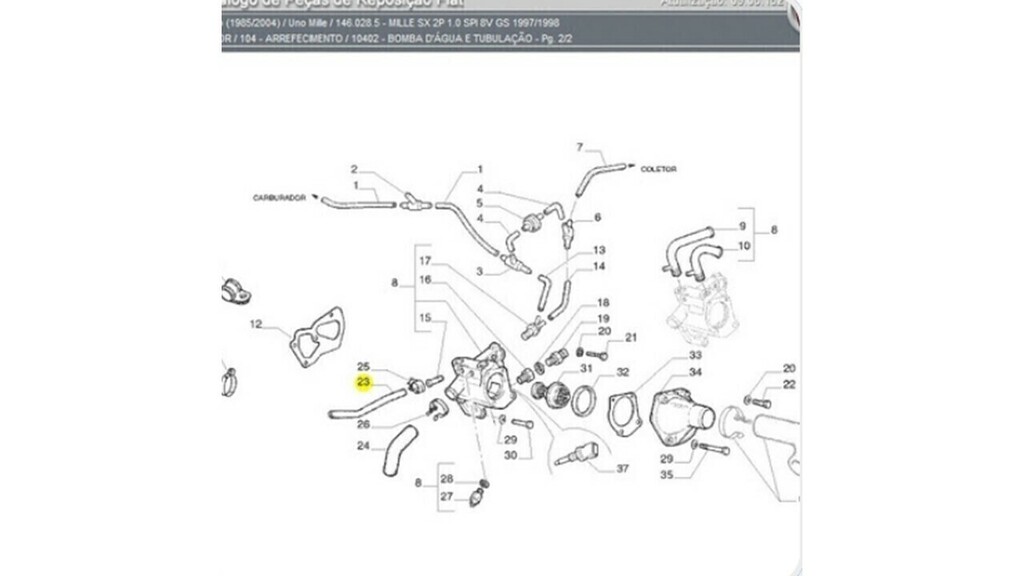This screenshot has height=576, width=1024.
Task: Click the highlighted part number 23
Action: tap(364, 381)
